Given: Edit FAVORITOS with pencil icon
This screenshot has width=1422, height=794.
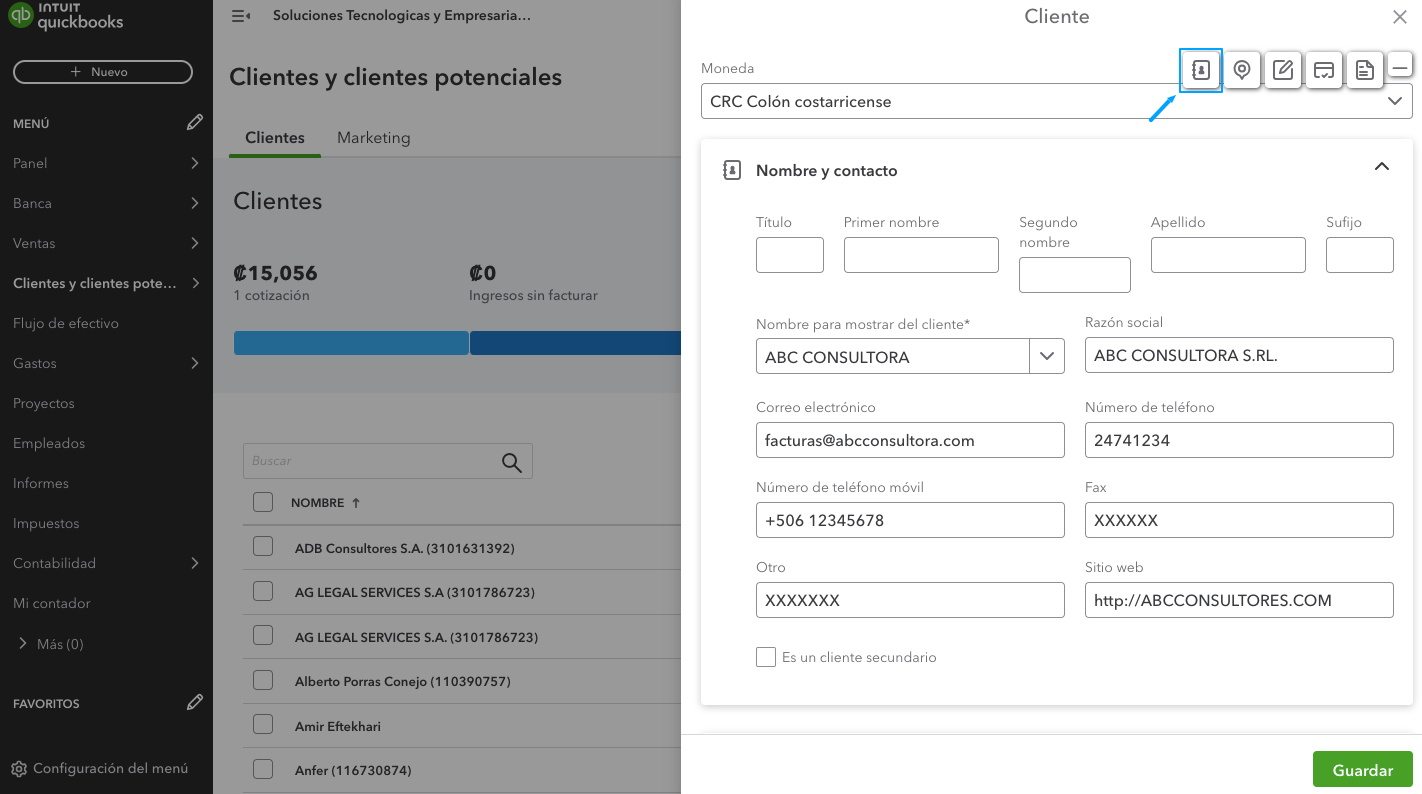Looking at the screenshot, I should point(195,702).
